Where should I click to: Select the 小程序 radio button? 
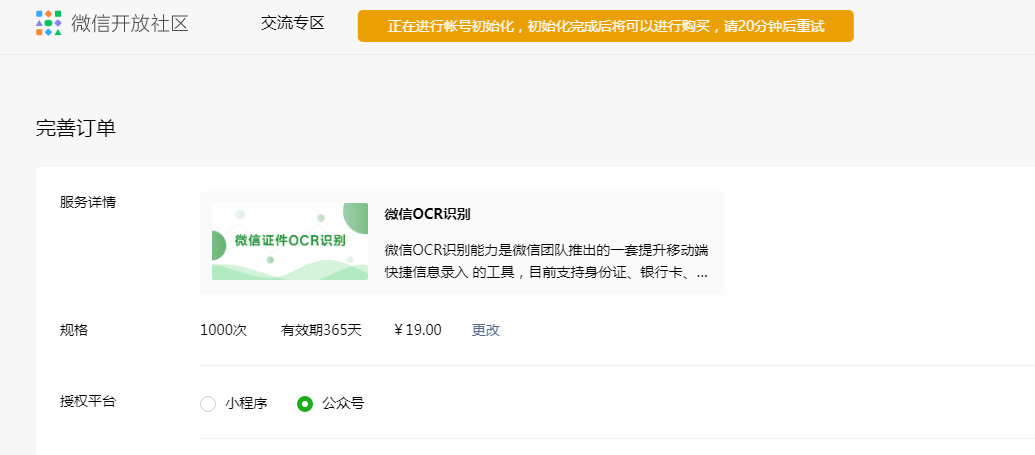click(208, 403)
